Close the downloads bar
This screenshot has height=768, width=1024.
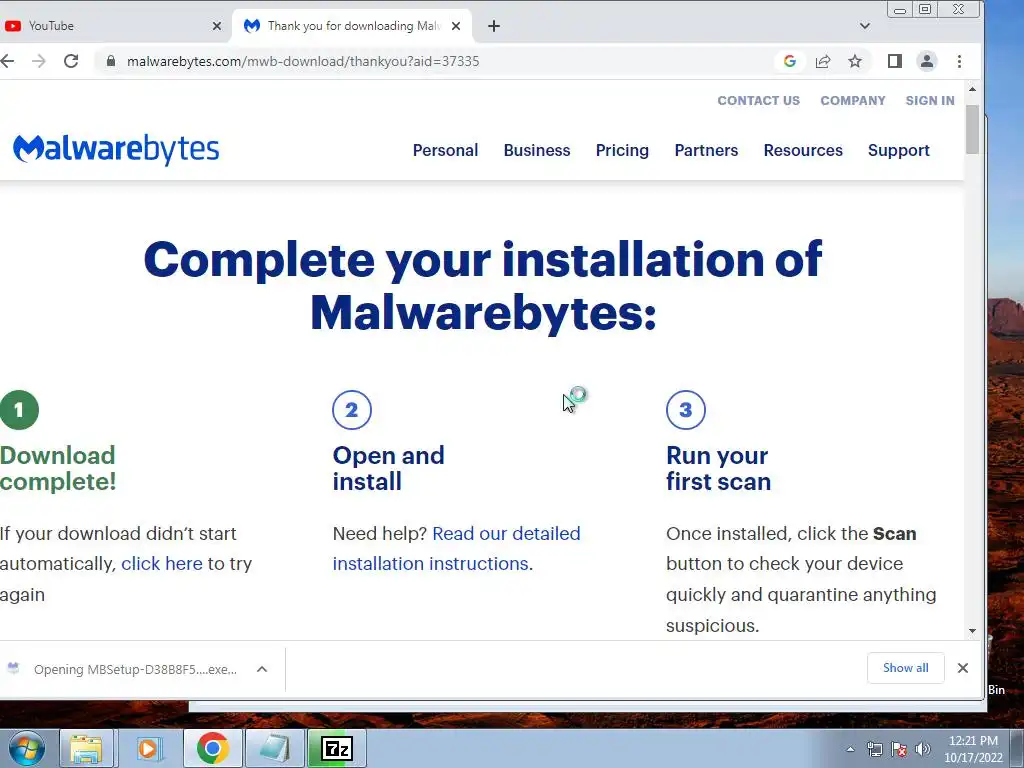963,668
